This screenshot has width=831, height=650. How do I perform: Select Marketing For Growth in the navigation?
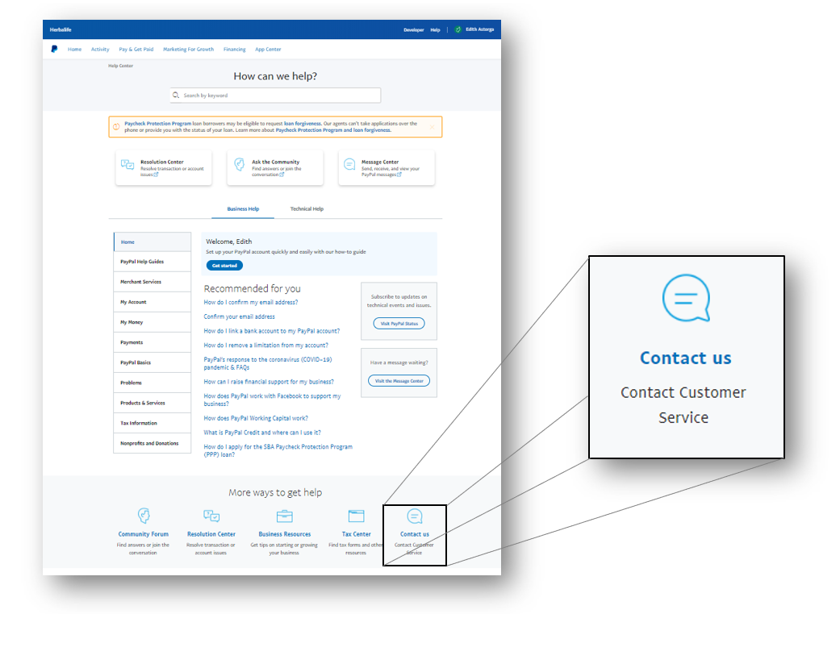coord(188,49)
